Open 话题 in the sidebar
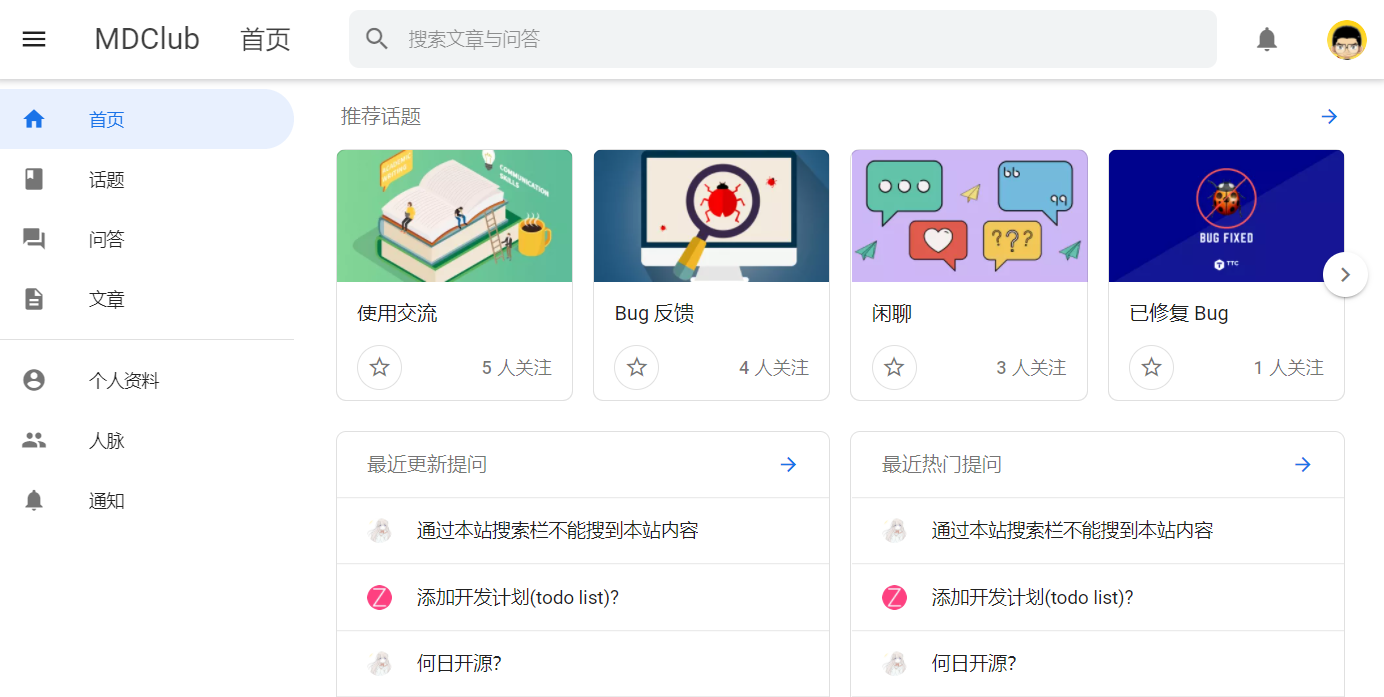This screenshot has height=697, width=1384. (147, 179)
